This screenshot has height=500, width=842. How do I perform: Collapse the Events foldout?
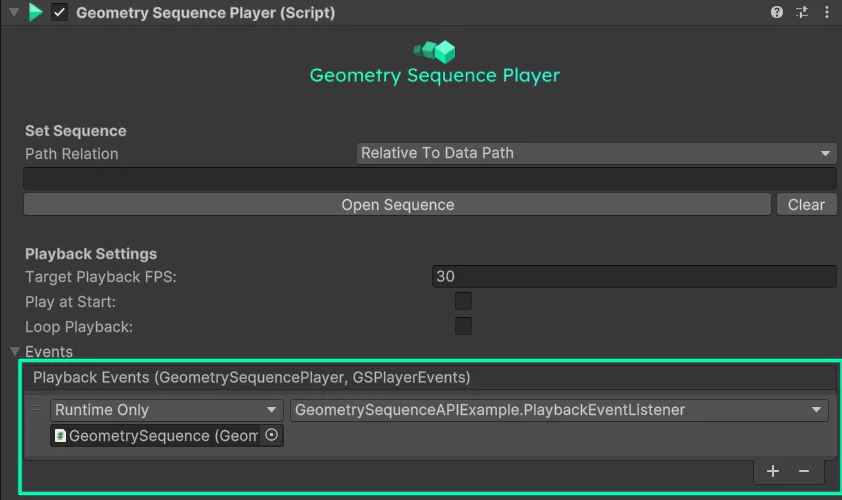coord(14,351)
